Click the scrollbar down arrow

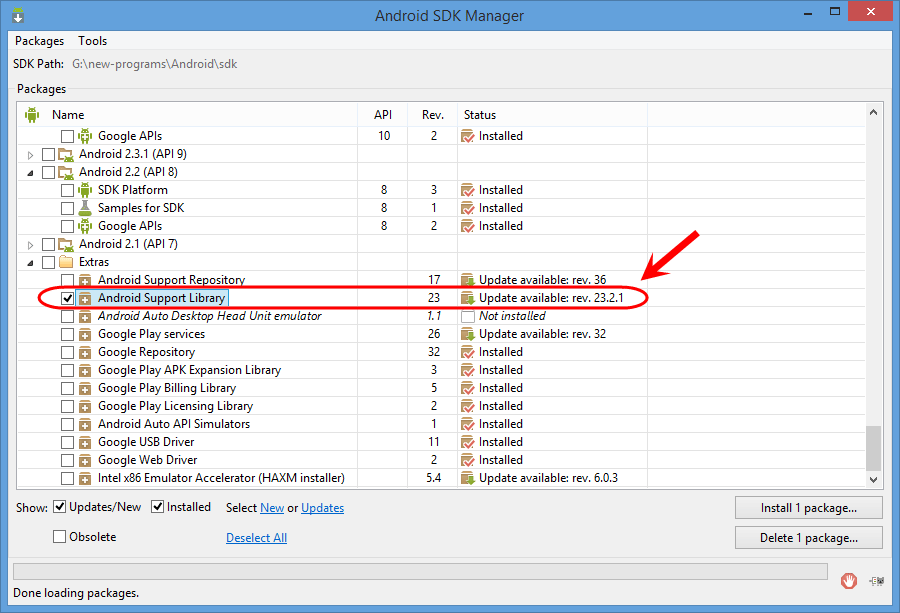point(873,479)
